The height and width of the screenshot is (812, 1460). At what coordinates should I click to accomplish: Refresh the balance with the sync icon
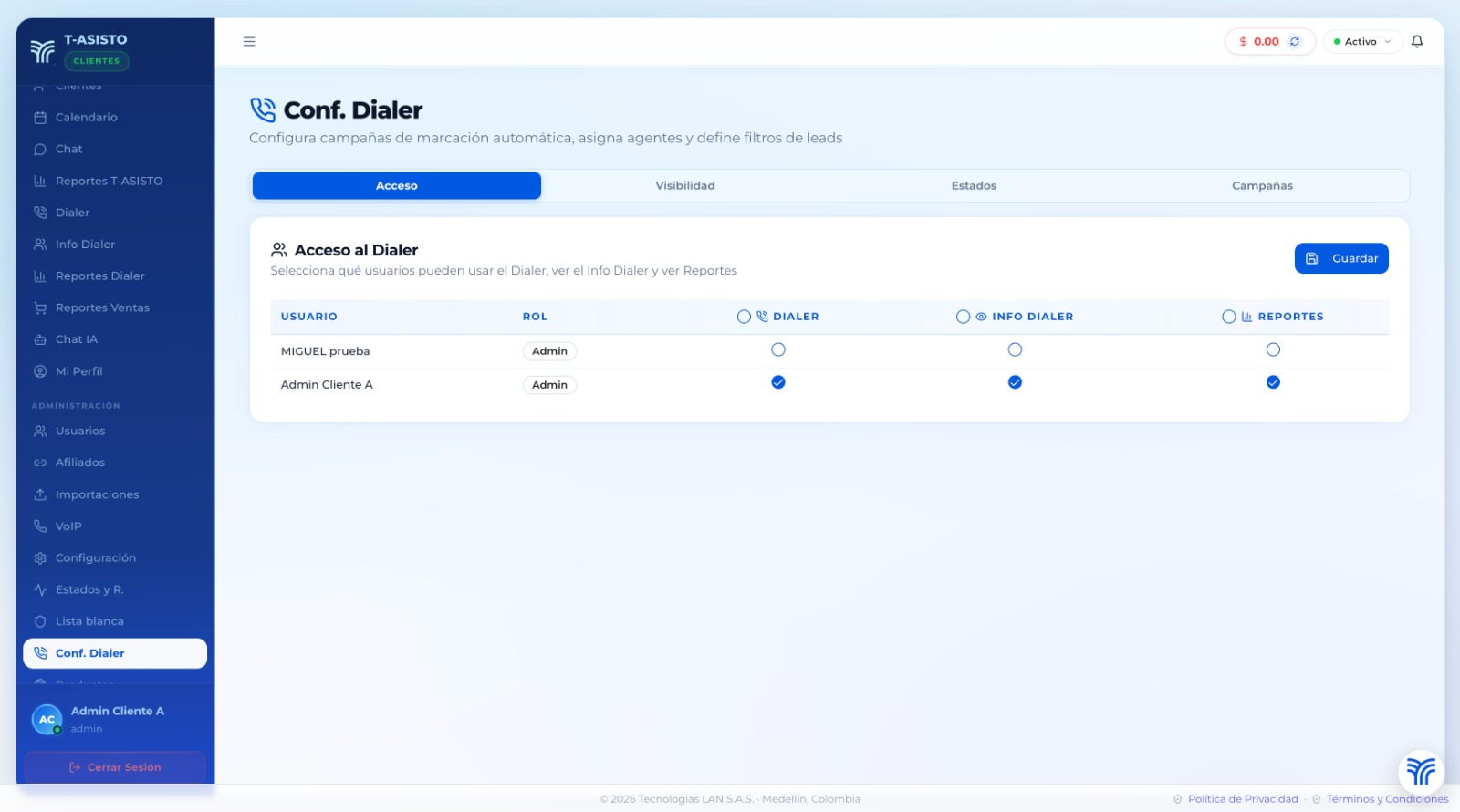[1294, 41]
